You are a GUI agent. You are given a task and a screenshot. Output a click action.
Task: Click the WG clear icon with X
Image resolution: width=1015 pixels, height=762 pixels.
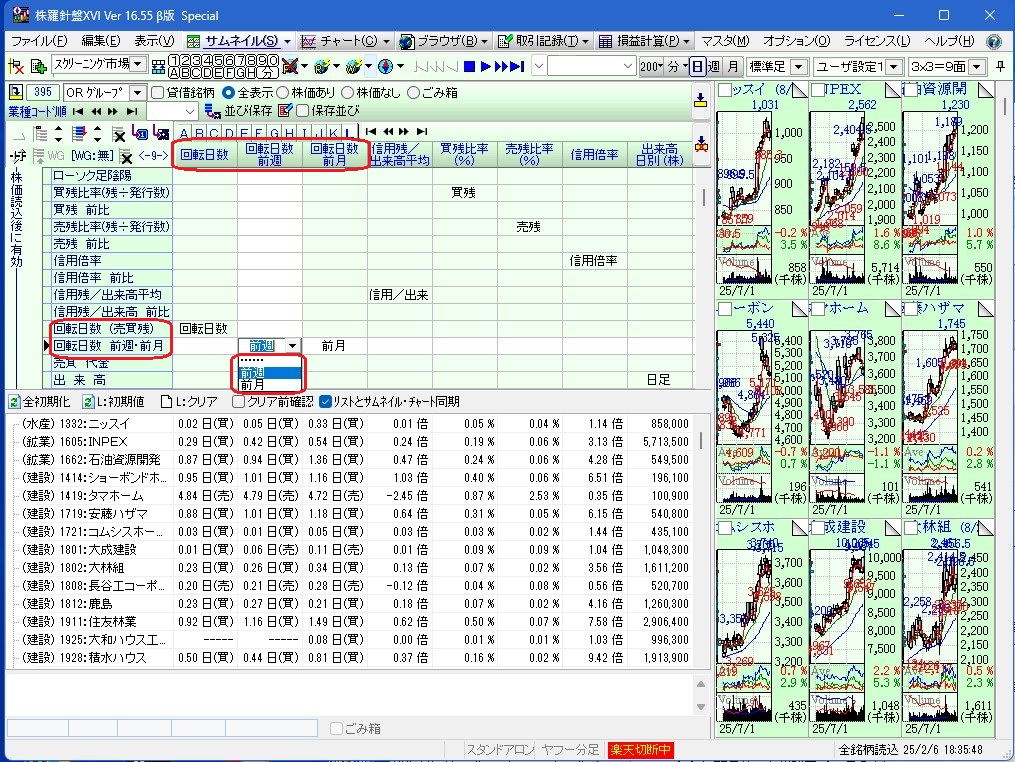pos(126,156)
